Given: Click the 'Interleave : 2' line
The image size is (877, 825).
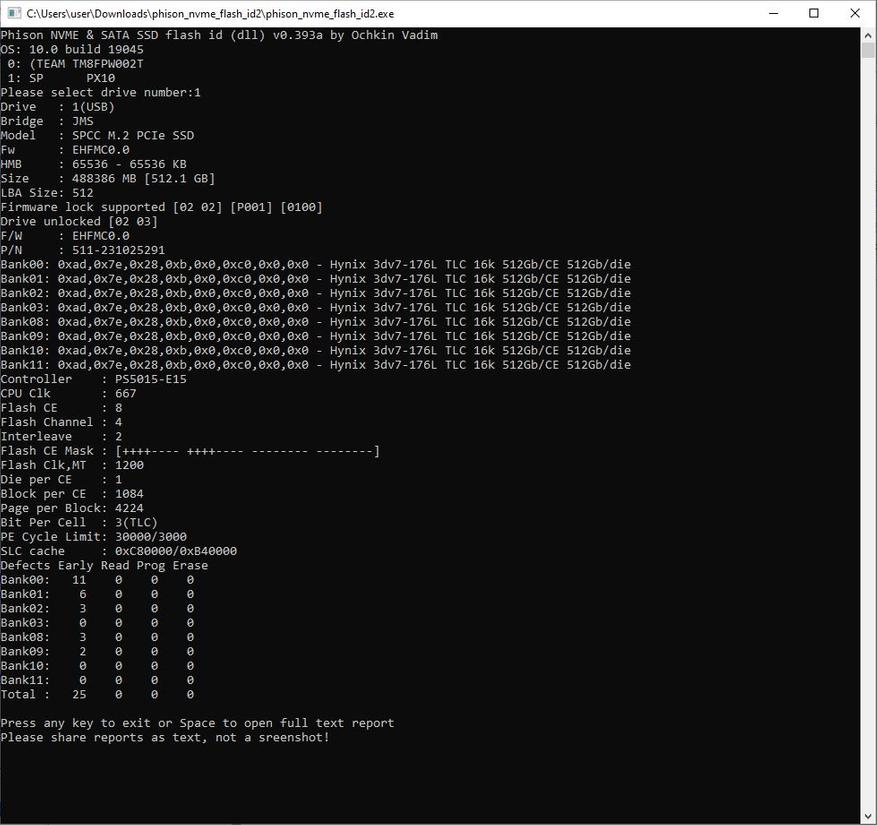Looking at the screenshot, I should click(62, 436).
